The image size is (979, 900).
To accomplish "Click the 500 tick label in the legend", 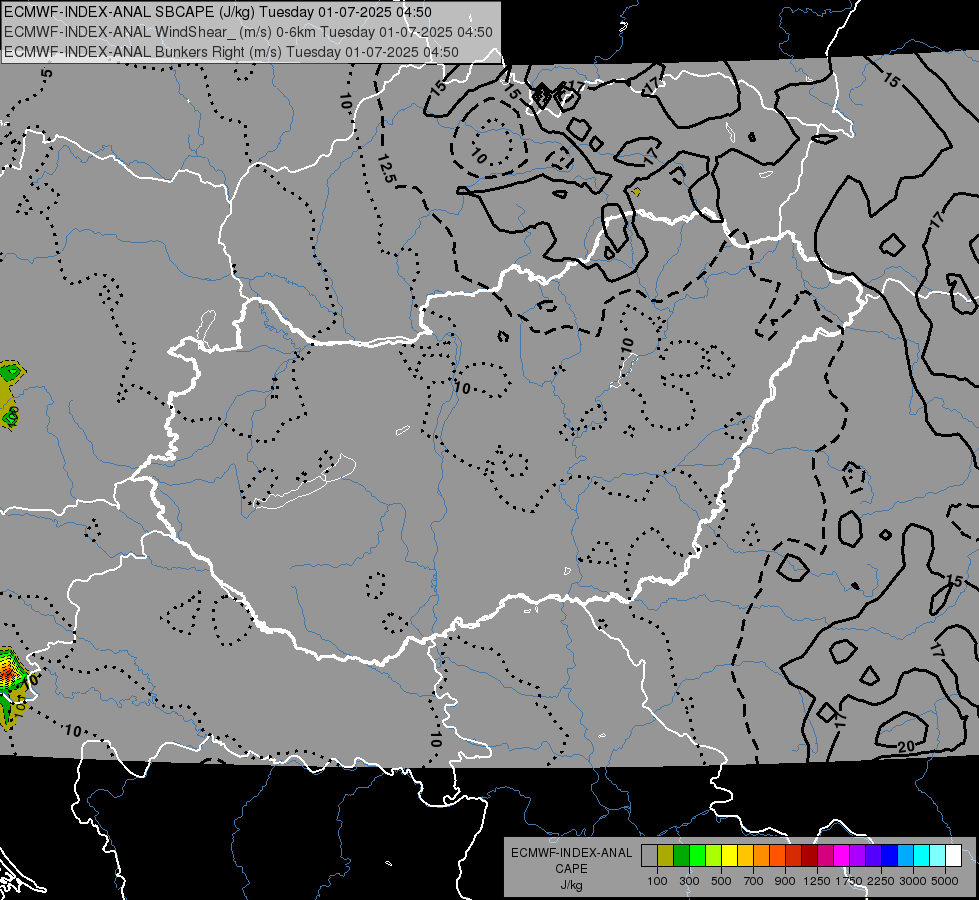I will (721, 881).
